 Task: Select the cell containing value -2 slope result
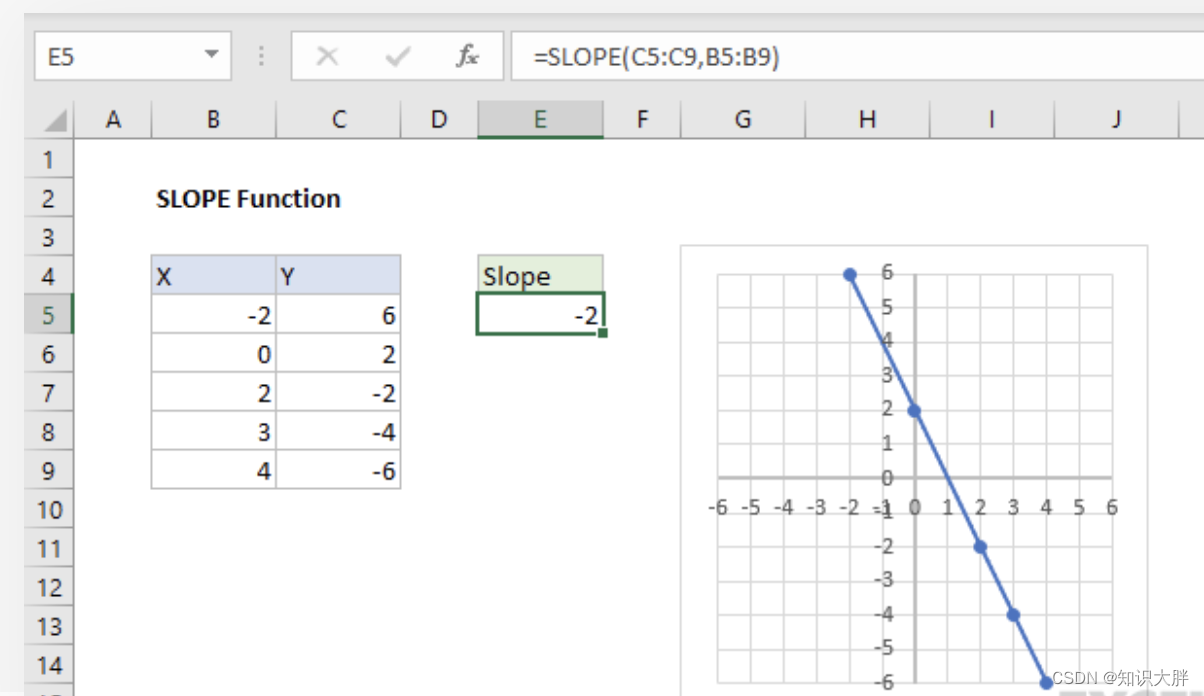(540, 315)
